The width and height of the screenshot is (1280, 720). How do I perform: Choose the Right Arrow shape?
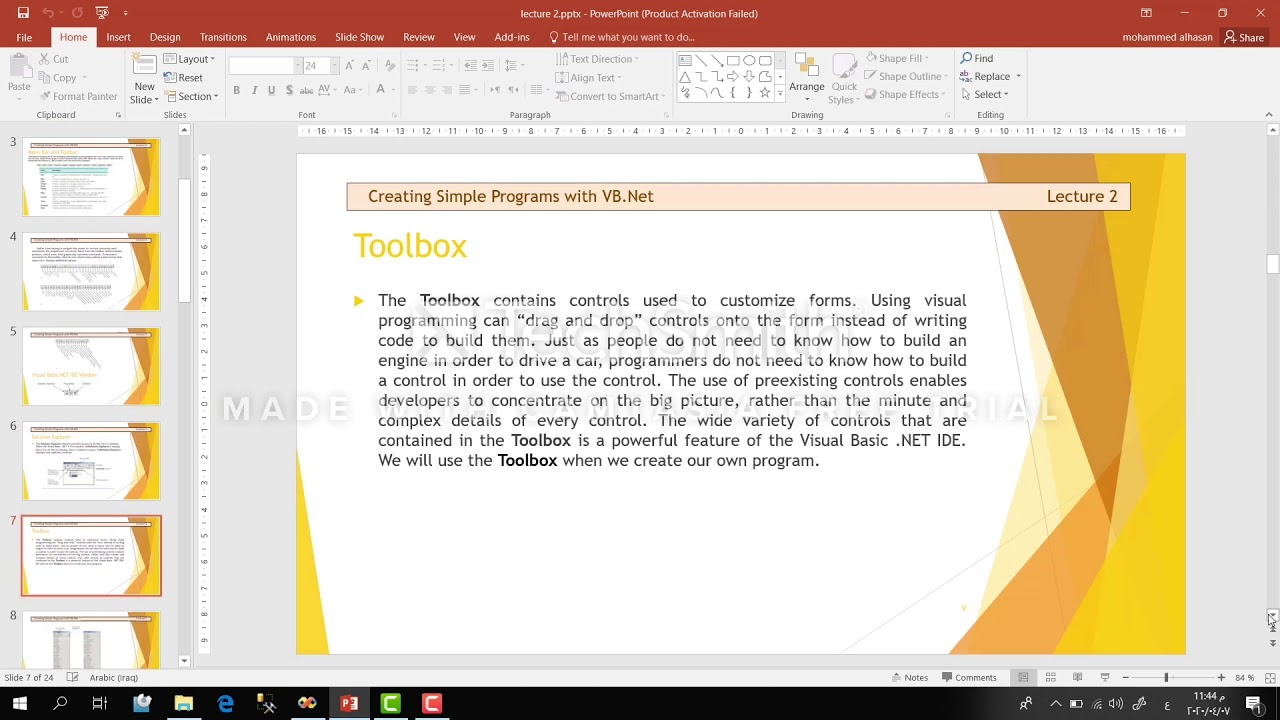733,77
